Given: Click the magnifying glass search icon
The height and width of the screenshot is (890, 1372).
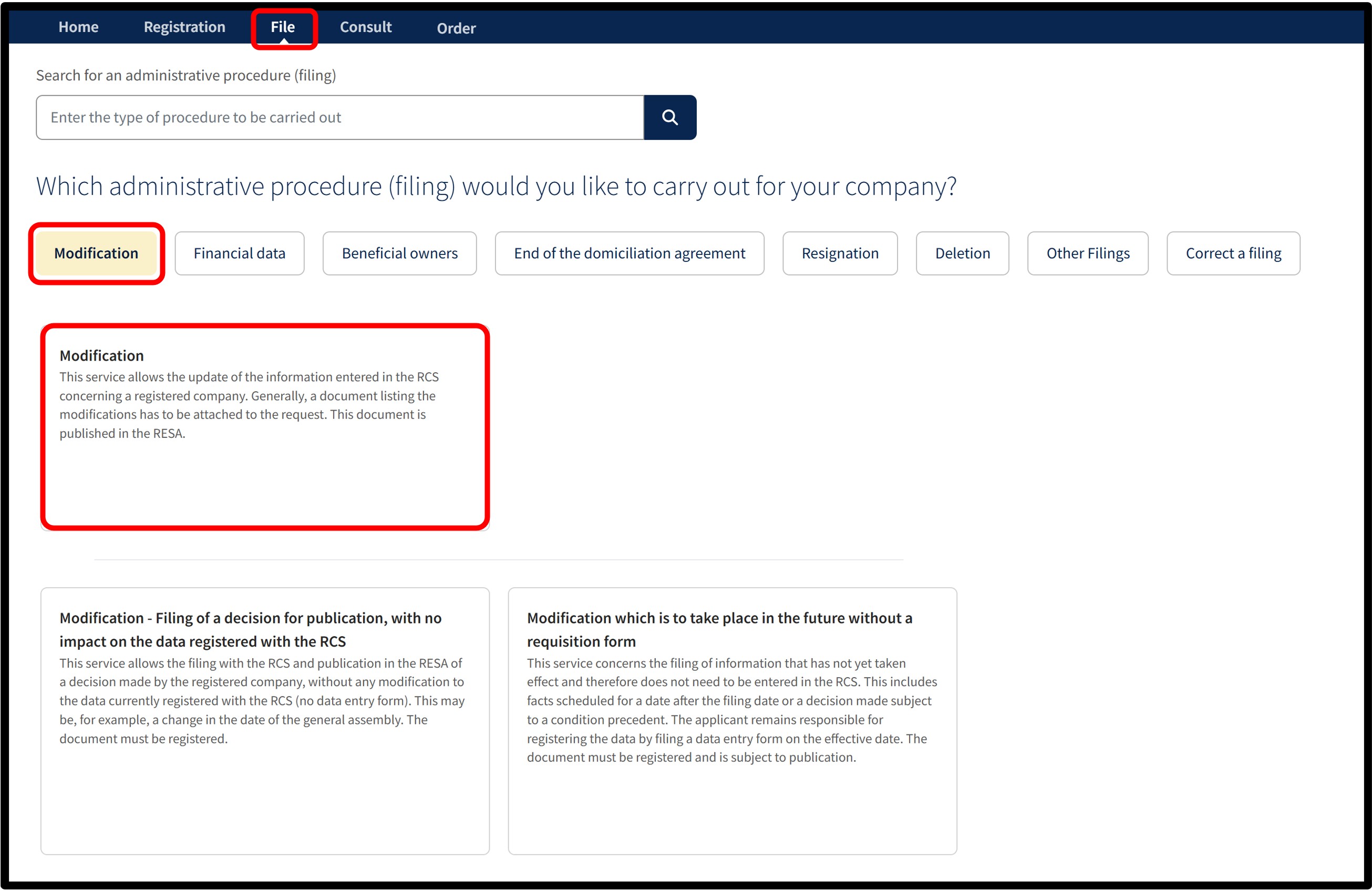Looking at the screenshot, I should pyautogui.click(x=669, y=117).
